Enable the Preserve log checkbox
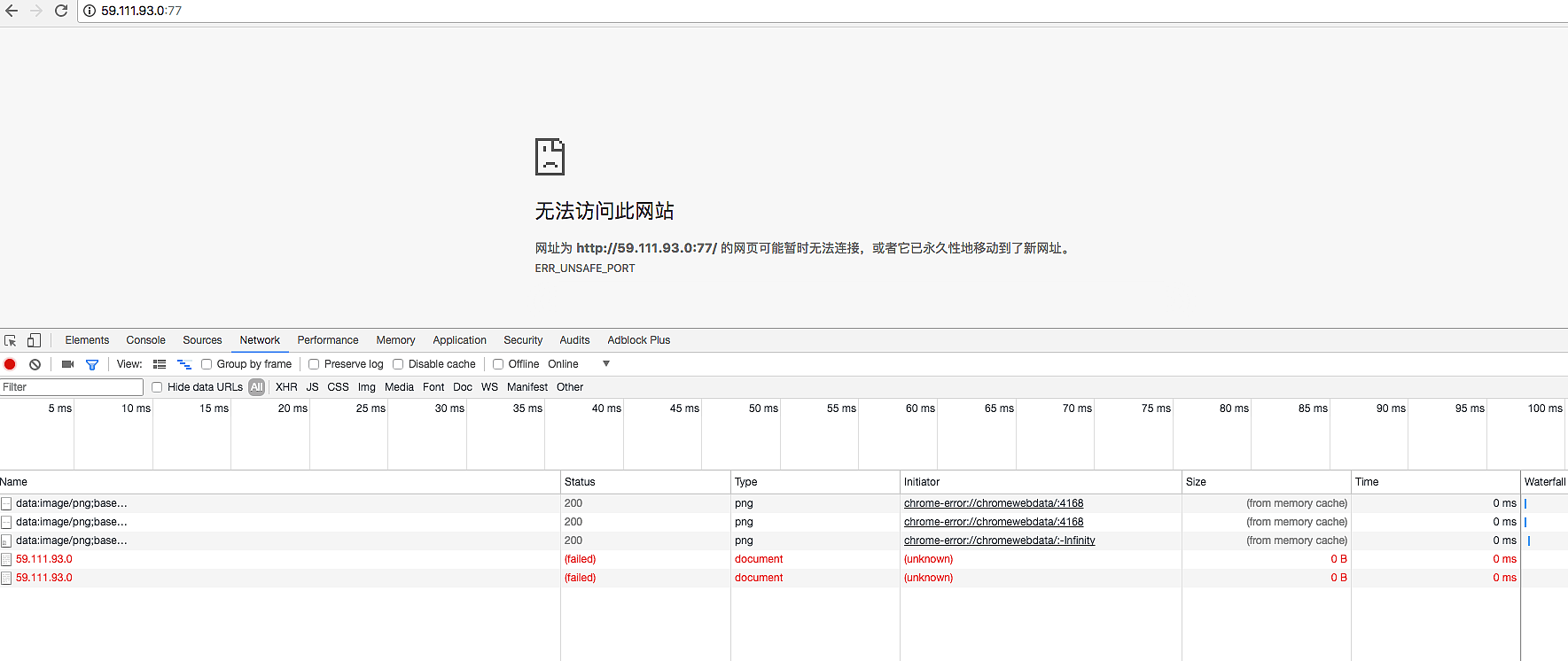This screenshot has height=661, width=1568. (x=314, y=364)
